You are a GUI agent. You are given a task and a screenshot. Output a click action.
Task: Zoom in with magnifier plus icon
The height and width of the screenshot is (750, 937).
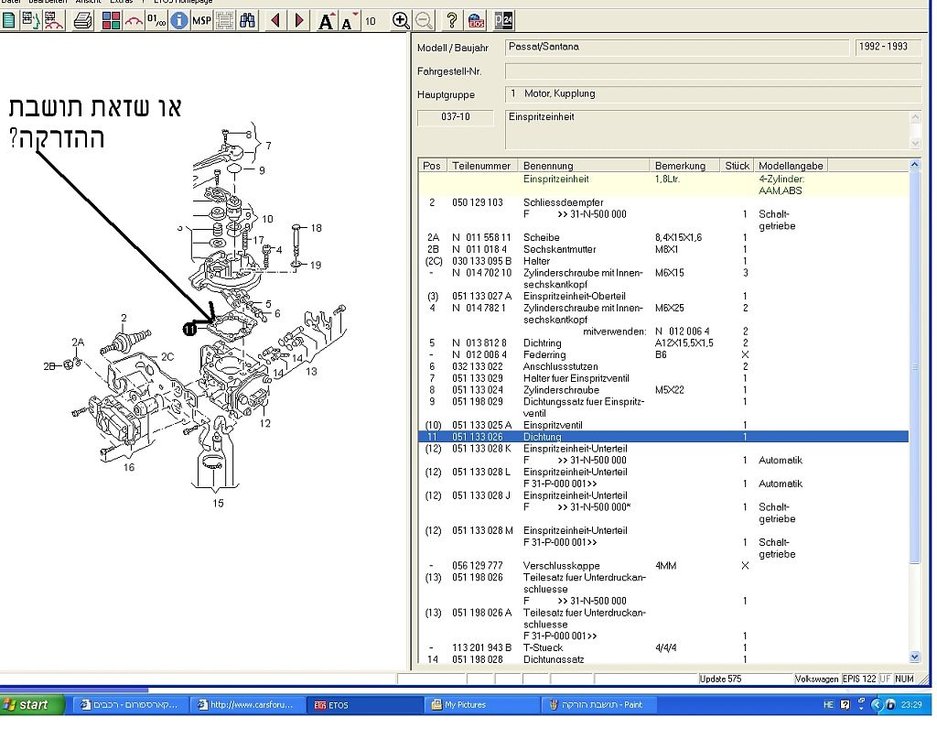click(400, 21)
